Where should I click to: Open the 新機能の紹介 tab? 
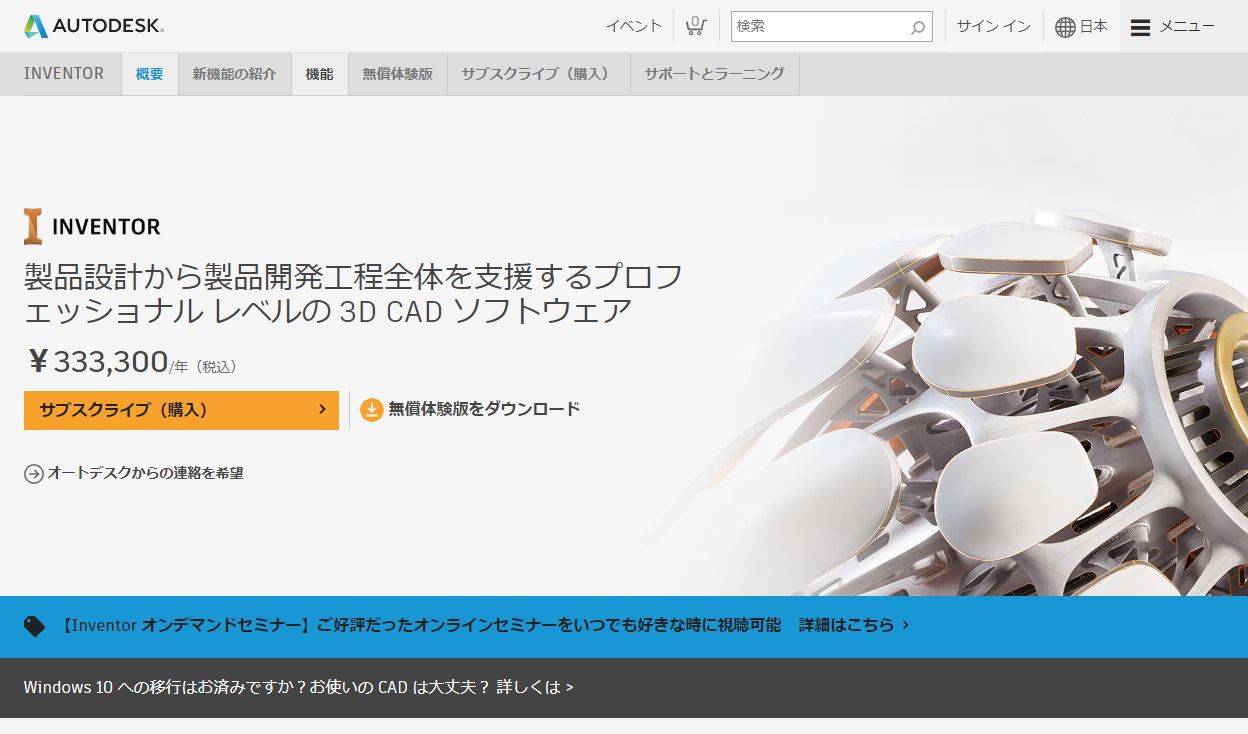(x=235, y=74)
